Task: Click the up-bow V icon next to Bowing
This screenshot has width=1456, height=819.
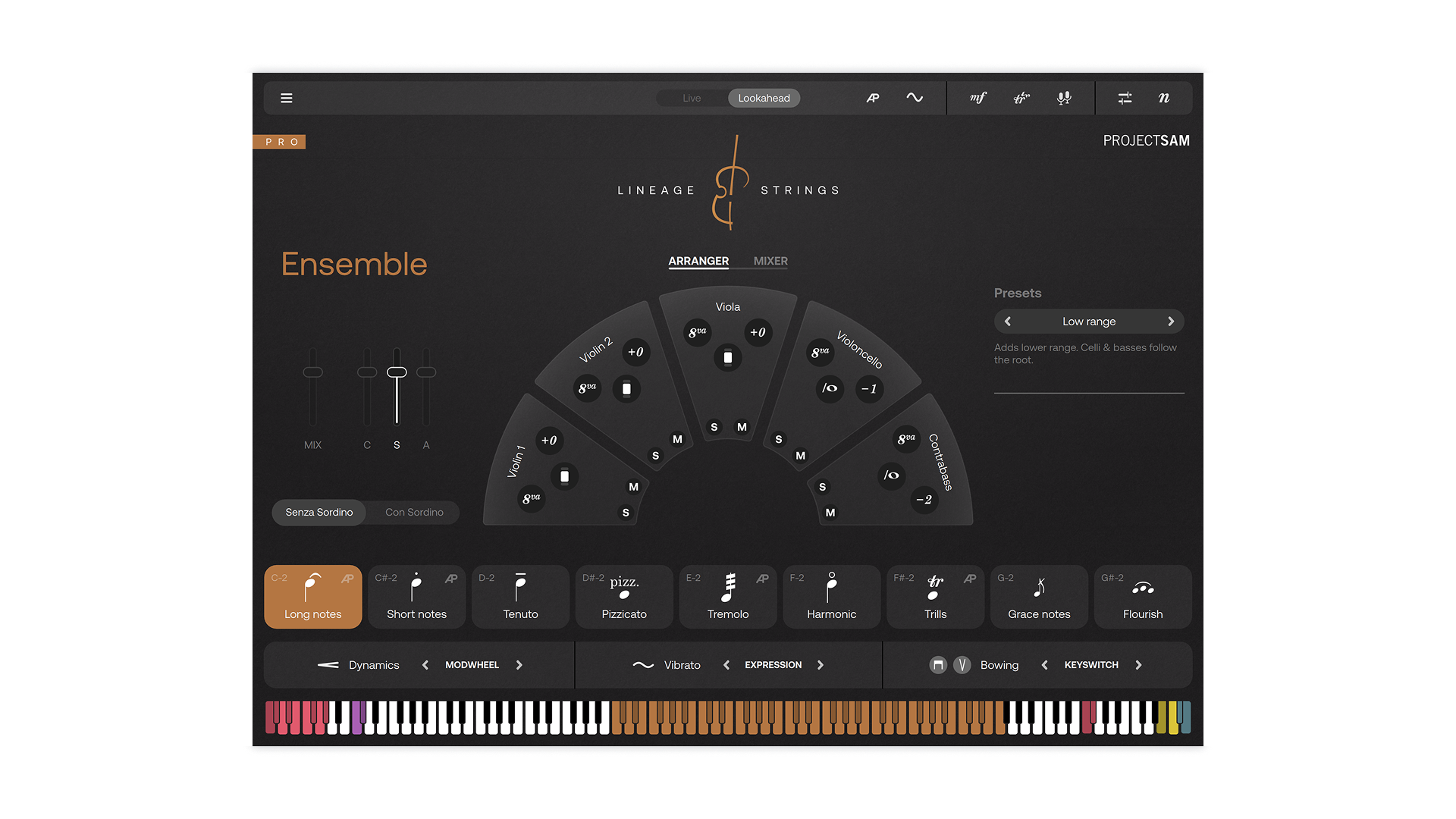Action: [962, 665]
